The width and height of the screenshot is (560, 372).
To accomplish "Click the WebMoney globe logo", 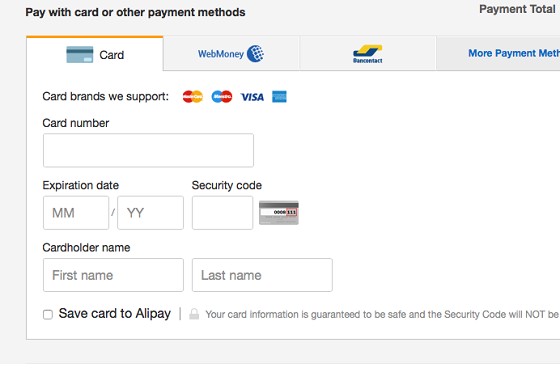I will point(255,54).
